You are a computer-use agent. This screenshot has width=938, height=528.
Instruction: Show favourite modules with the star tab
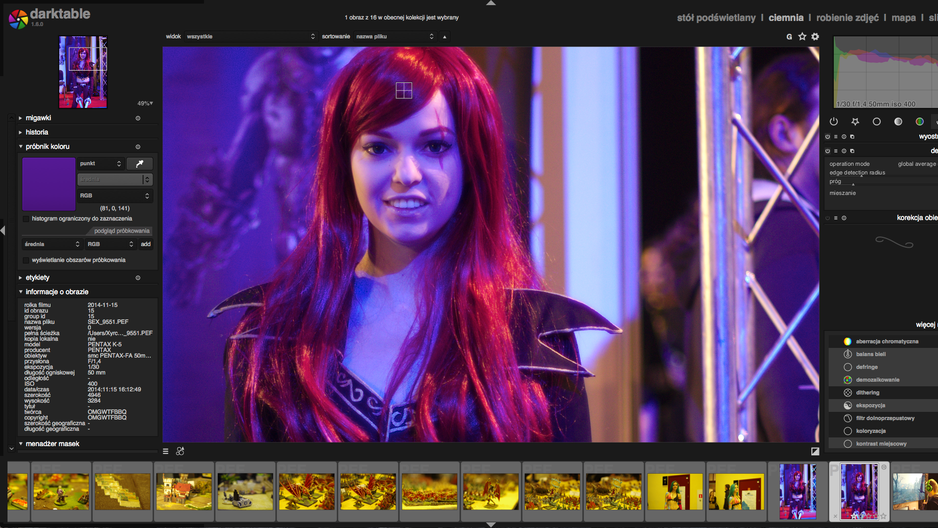coord(855,121)
